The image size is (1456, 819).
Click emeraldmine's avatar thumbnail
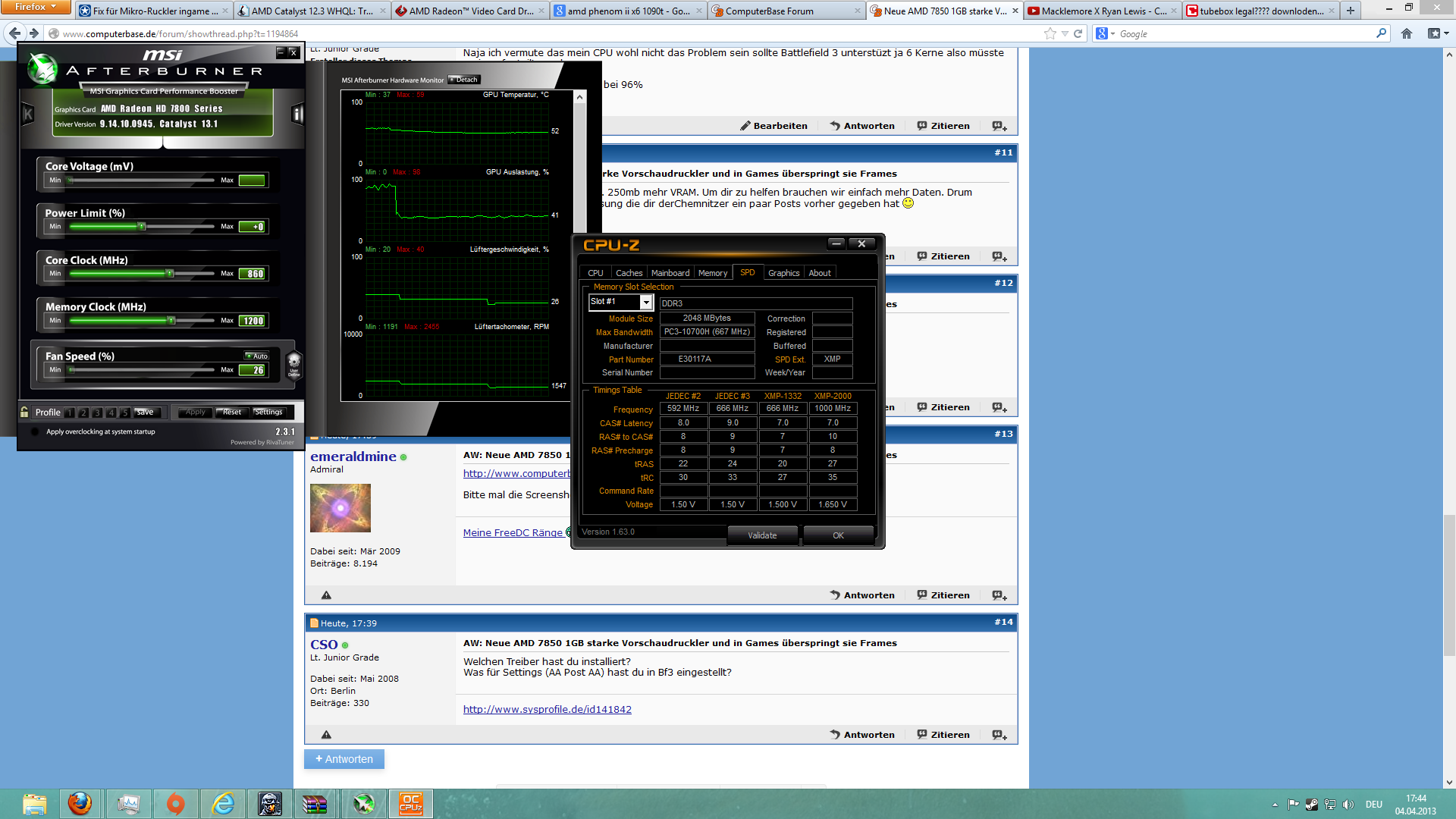tap(340, 507)
